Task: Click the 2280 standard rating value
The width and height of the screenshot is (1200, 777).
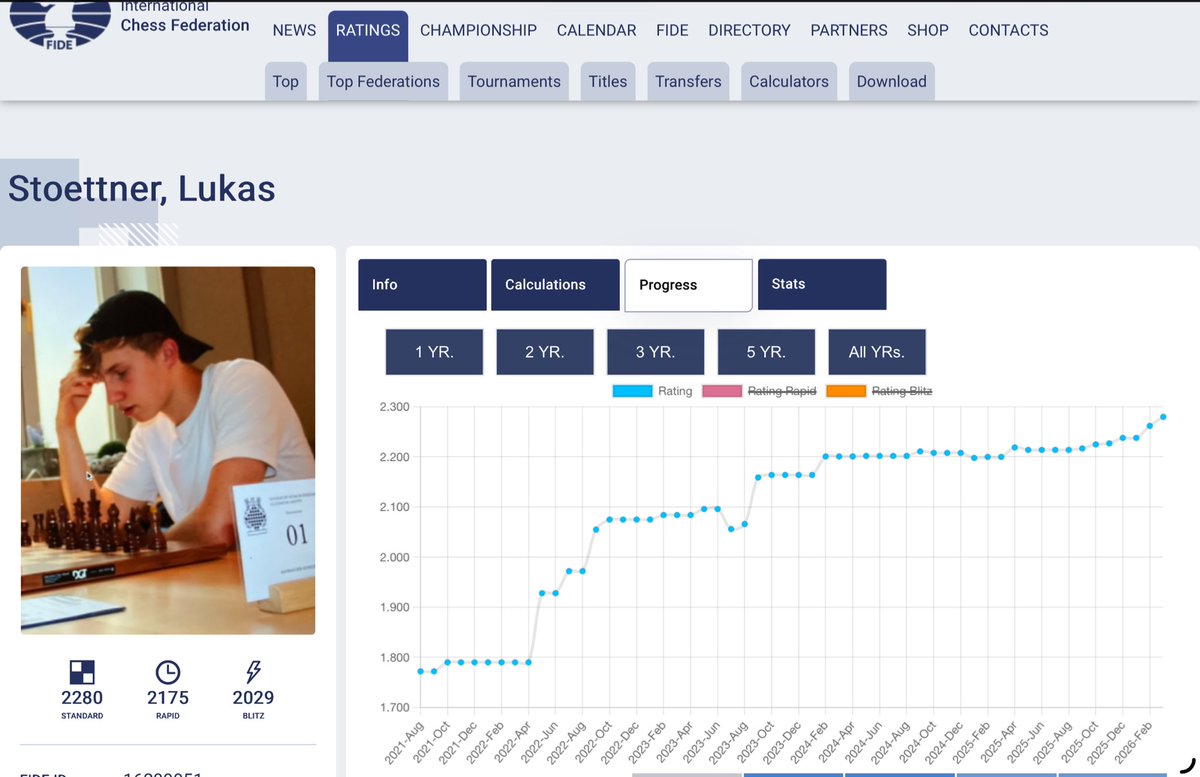Action: point(82,698)
